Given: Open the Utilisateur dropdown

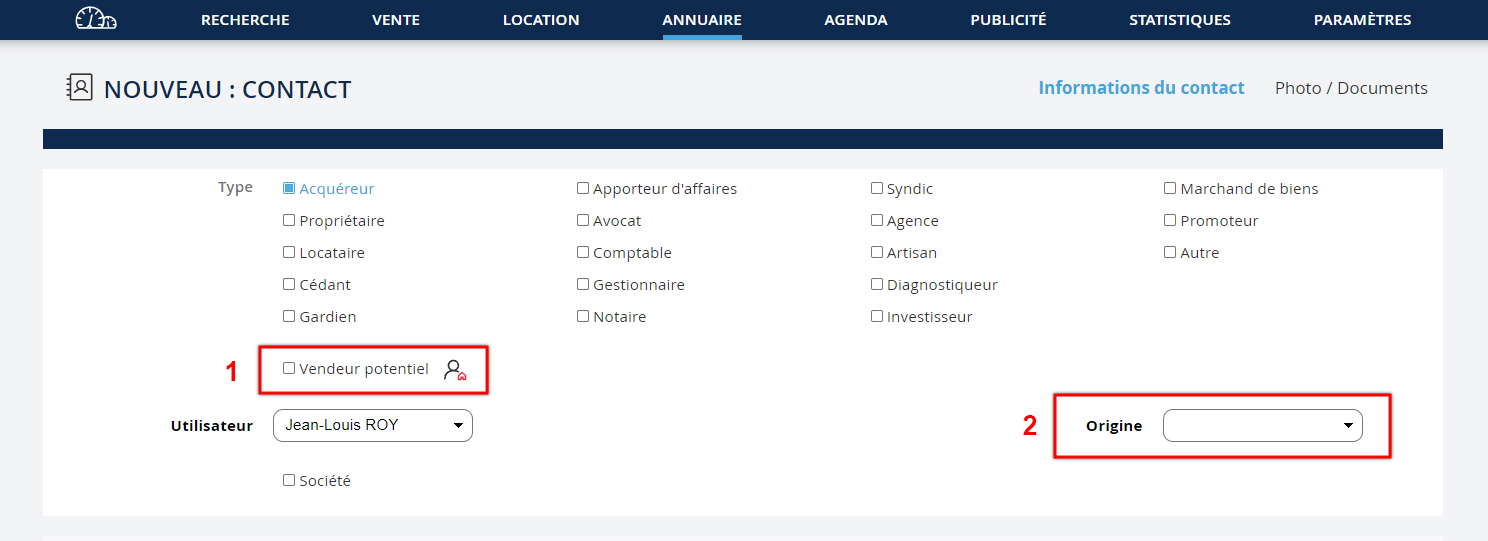Looking at the screenshot, I should click(372, 425).
